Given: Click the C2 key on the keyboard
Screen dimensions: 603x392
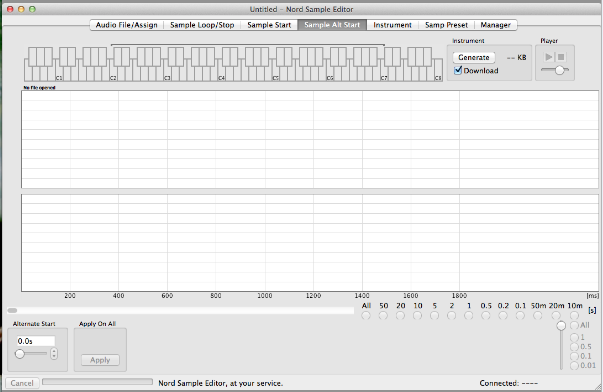Looking at the screenshot, I should [113, 75].
